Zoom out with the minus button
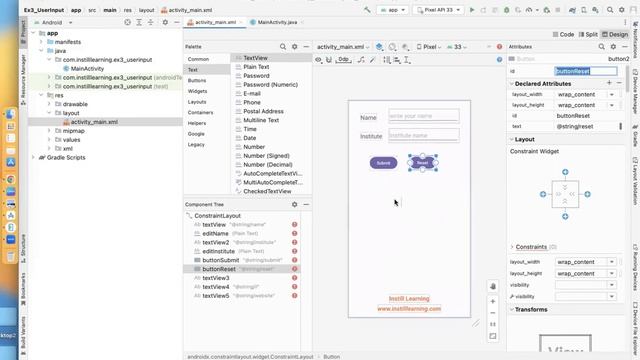640x360 pixels. coord(493,313)
